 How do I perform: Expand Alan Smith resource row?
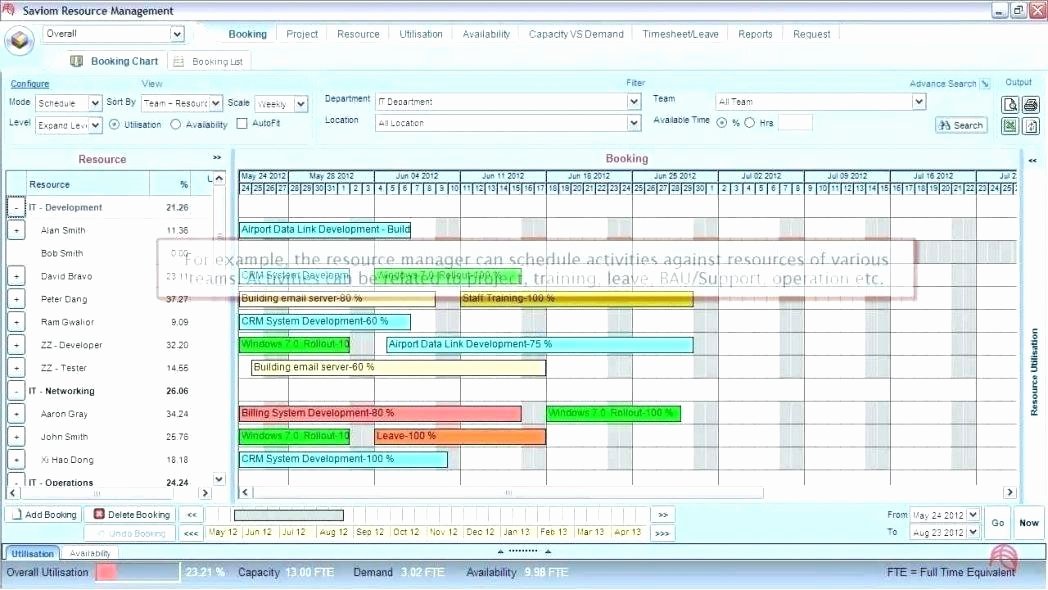[16, 231]
